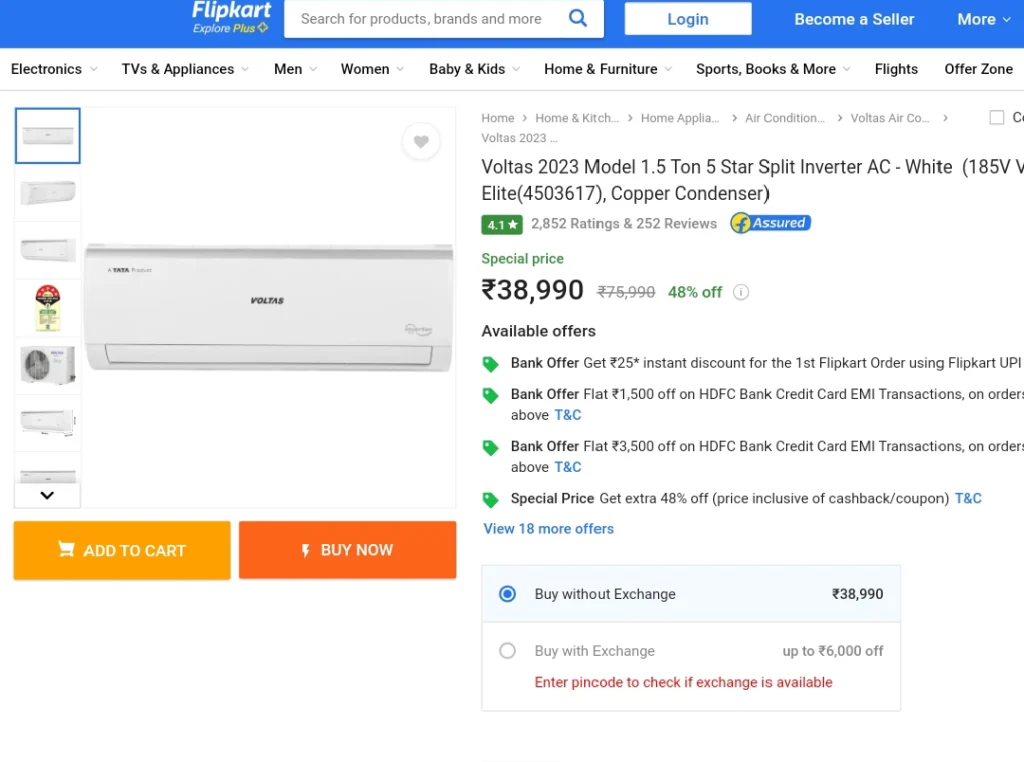The image size is (1024, 762).
Task: Go to Home & Kitchen breadcrumb
Action: pos(577,118)
